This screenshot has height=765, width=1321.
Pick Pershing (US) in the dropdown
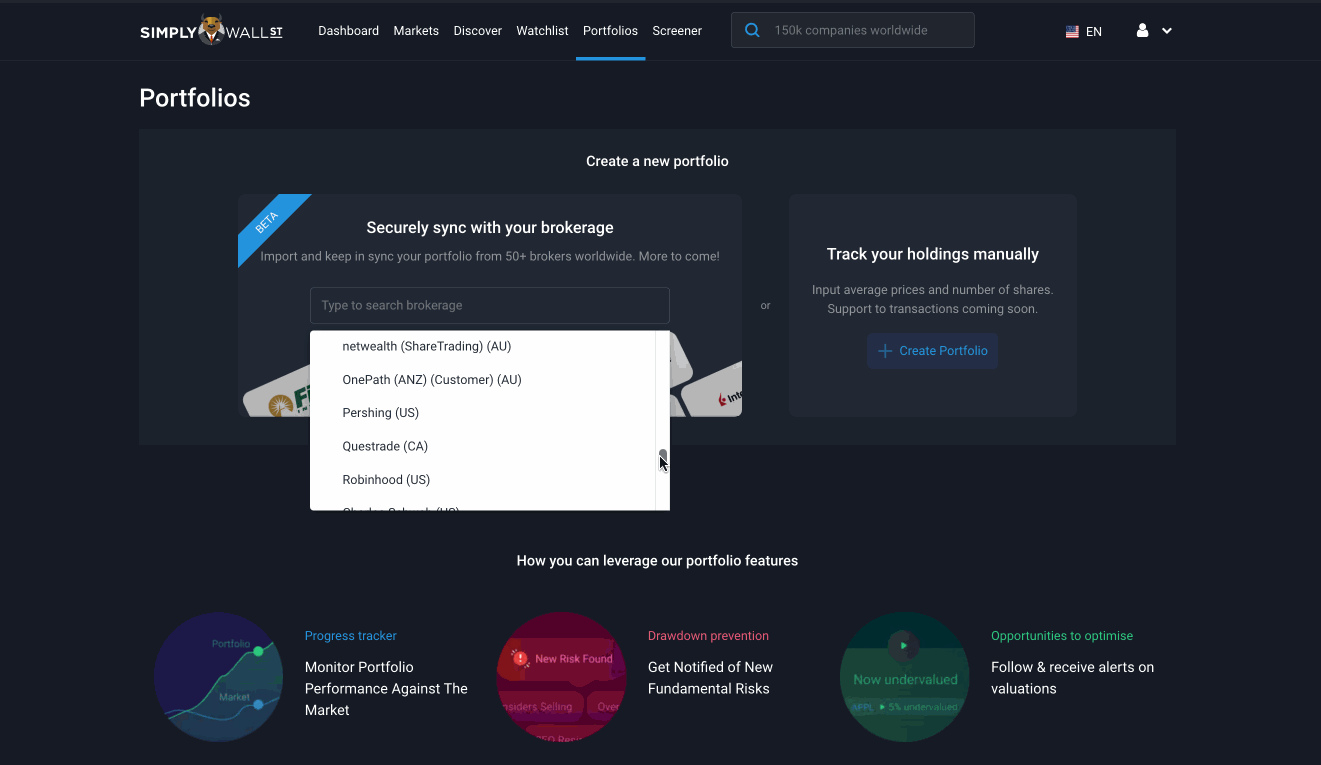point(380,413)
